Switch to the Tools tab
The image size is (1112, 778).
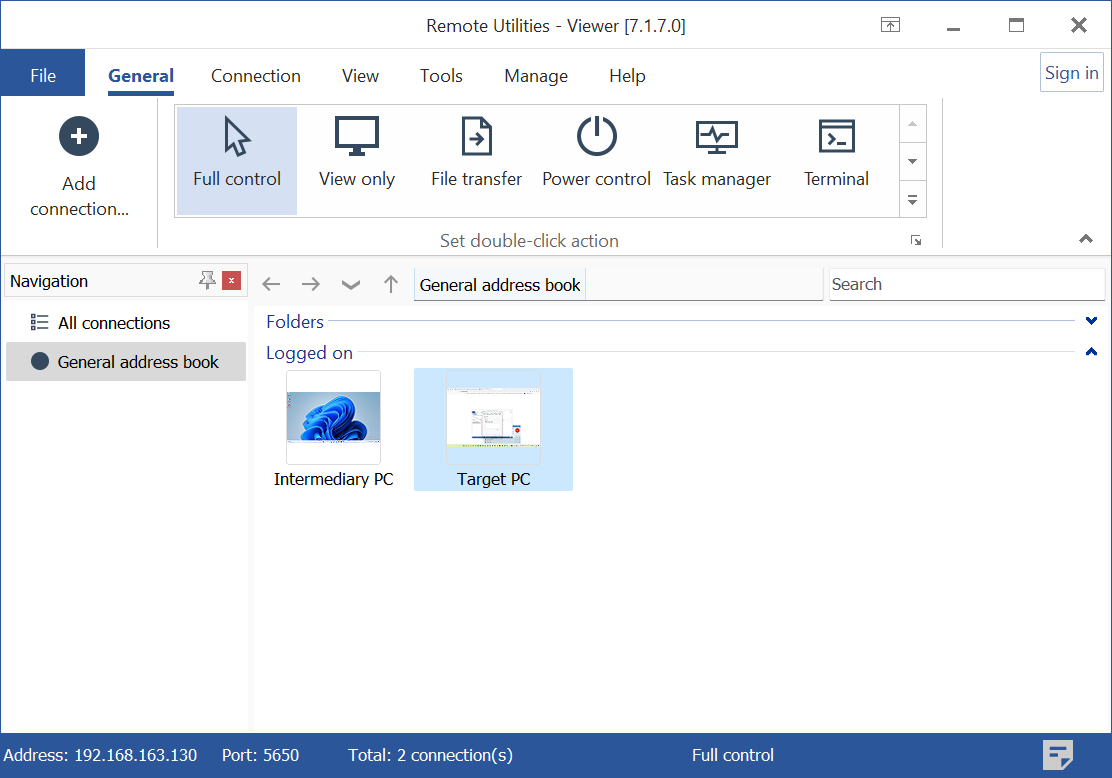(x=441, y=76)
